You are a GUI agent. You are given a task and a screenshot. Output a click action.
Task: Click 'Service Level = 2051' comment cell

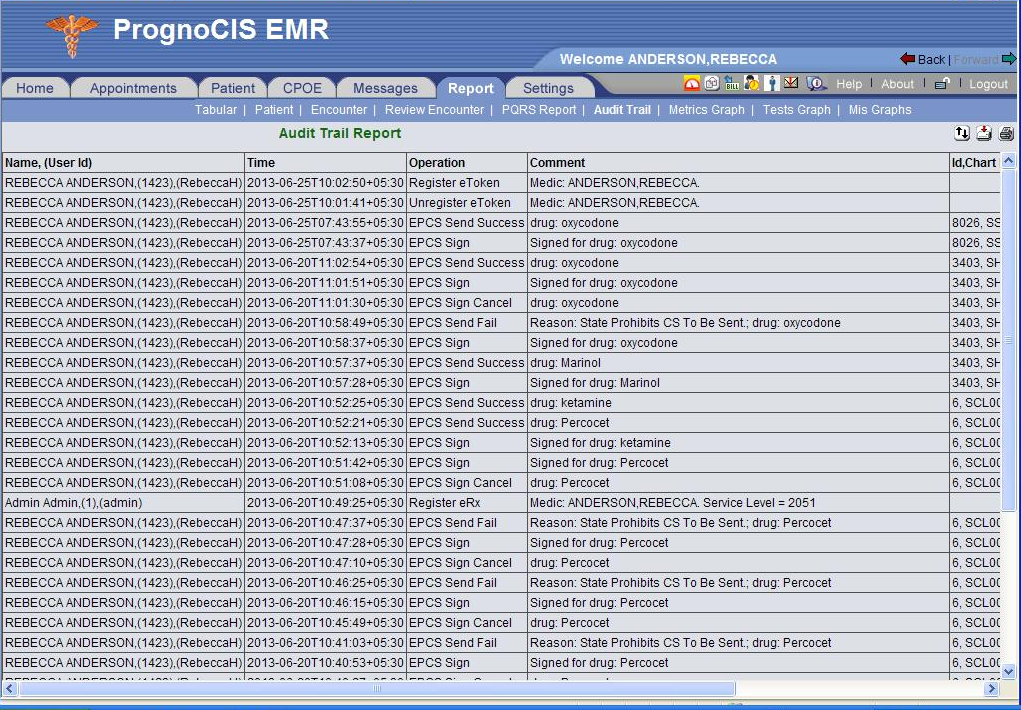pyautogui.click(x=738, y=502)
